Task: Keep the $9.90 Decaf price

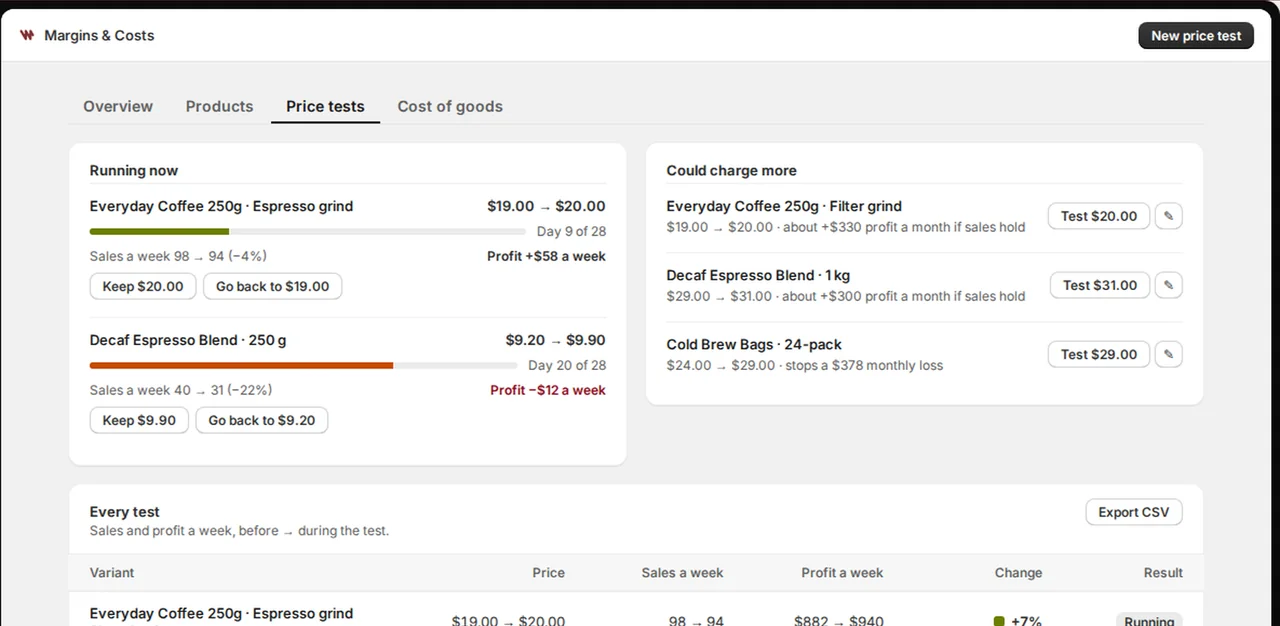Action: (x=139, y=420)
